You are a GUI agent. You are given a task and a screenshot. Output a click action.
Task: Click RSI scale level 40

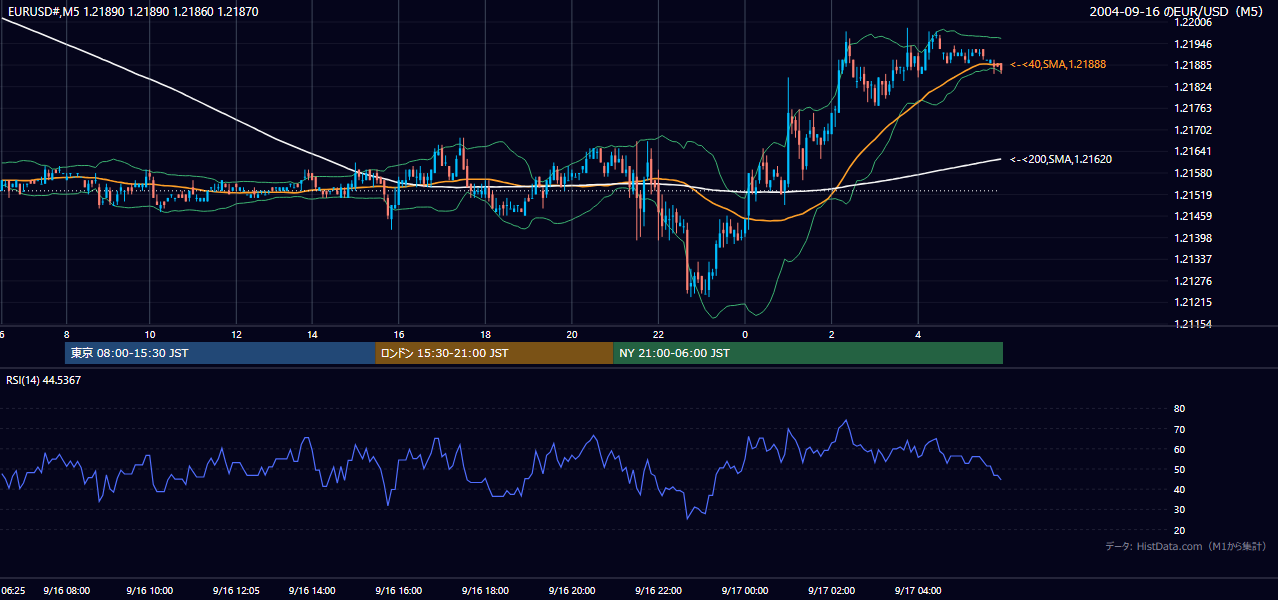[1179, 490]
